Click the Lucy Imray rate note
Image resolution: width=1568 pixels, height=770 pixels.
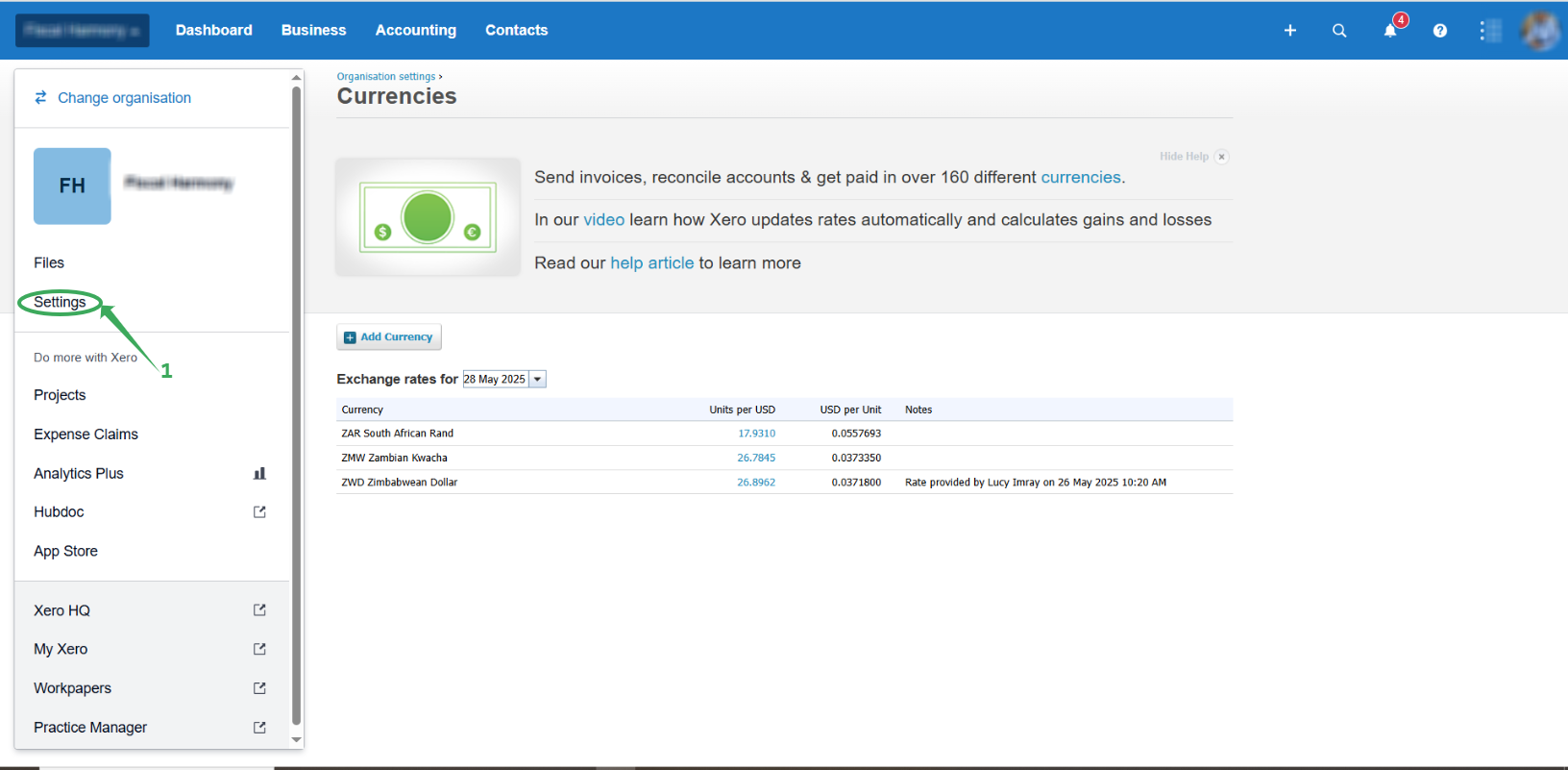point(1036,483)
